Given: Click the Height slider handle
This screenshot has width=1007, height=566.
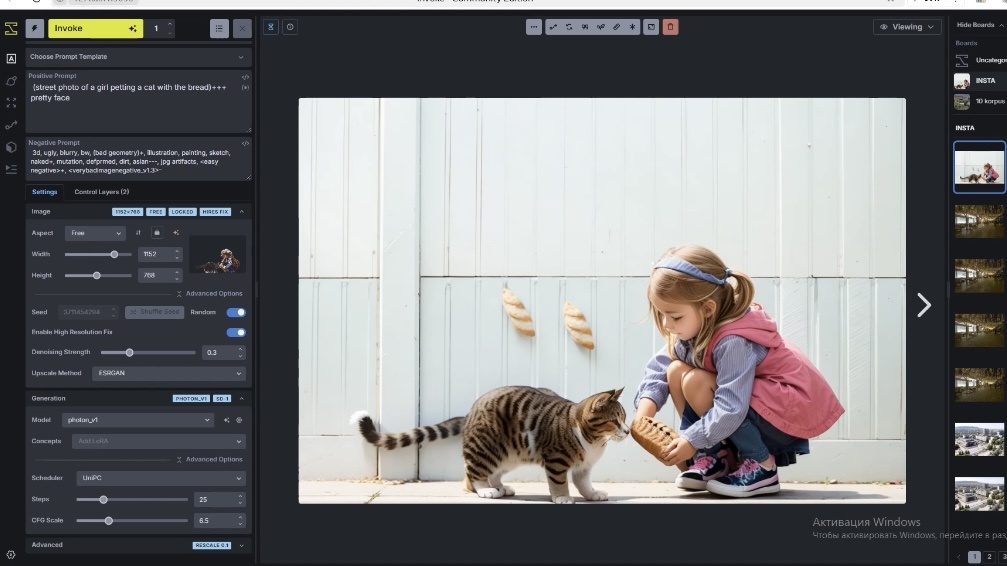Looking at the screenshot, I should pyautogui.click(x=96, y=276).
